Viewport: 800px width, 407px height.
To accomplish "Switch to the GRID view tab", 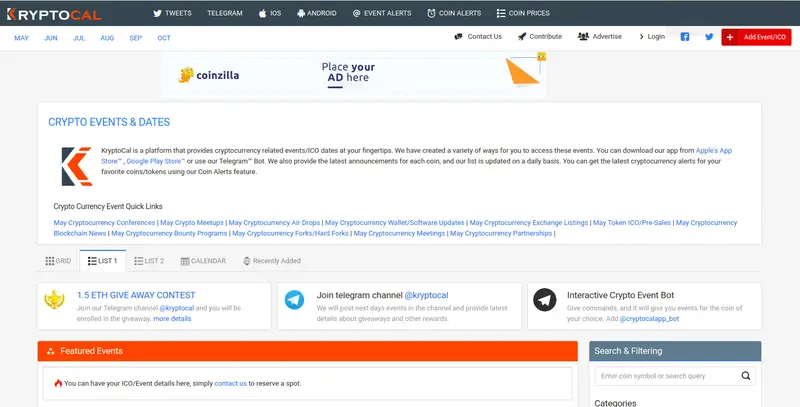I will tap(58, 261).
